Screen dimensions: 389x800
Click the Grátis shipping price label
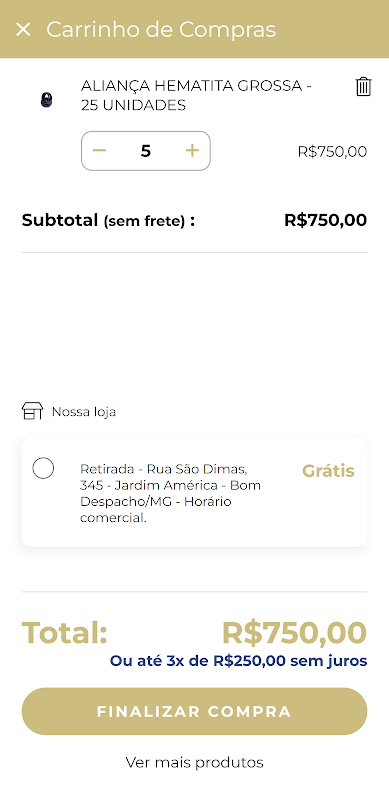coord(328,470)
